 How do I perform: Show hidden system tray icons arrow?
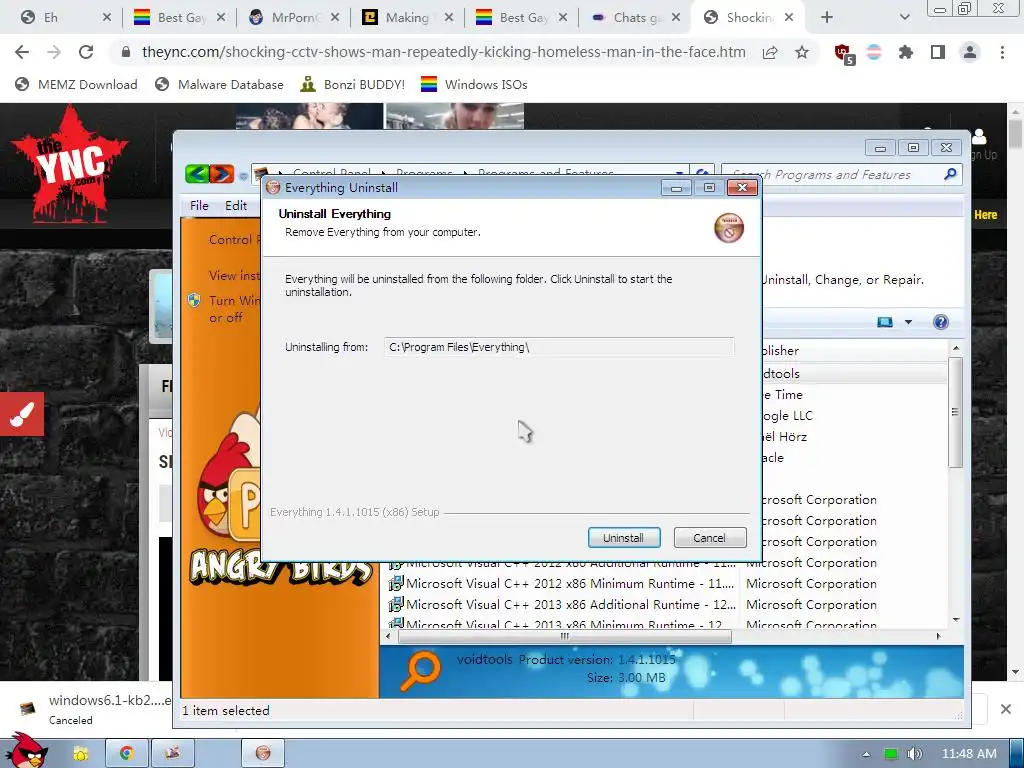click(x=867, y=754)
